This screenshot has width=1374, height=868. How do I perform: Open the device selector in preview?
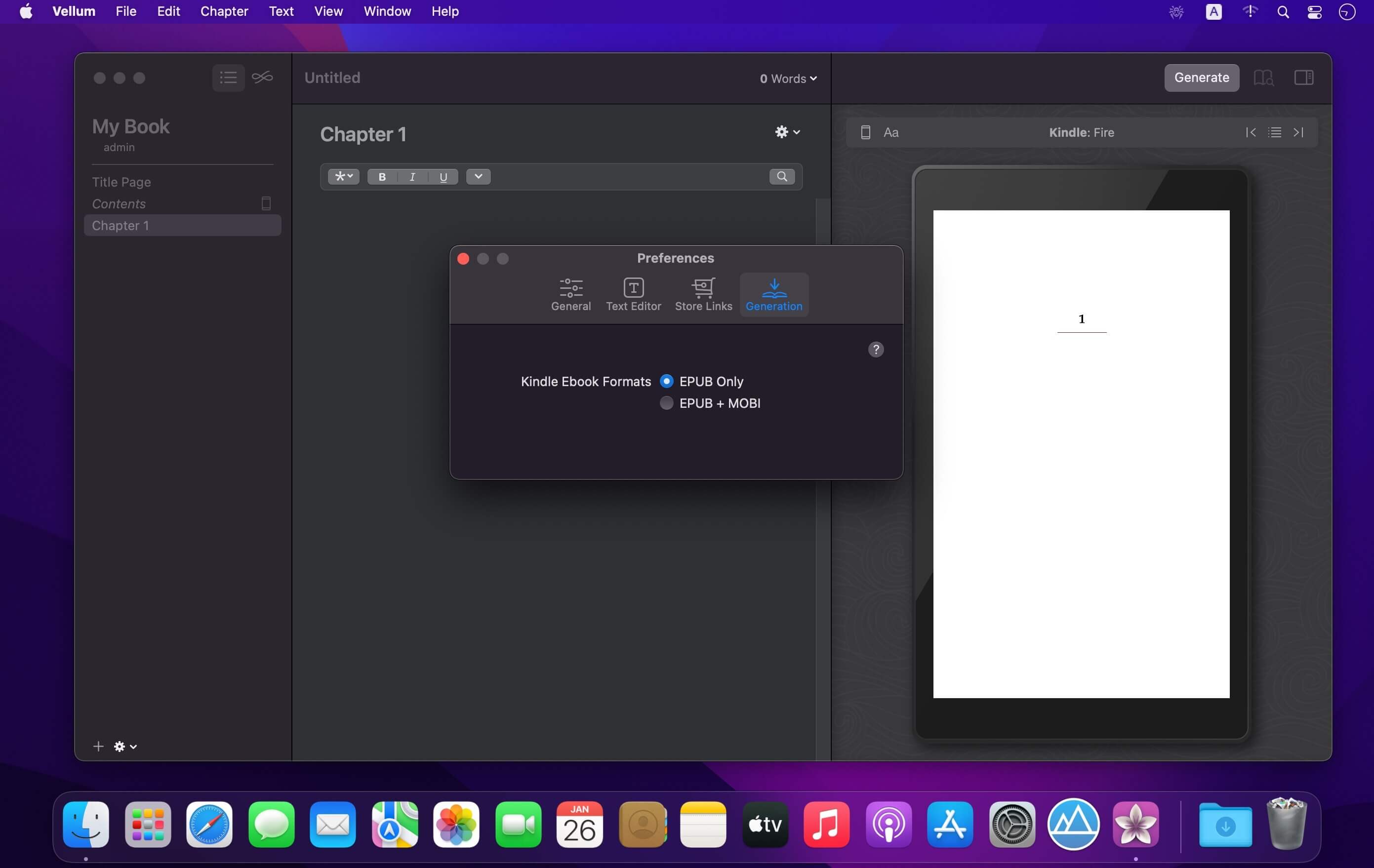[x=865, y=132]
